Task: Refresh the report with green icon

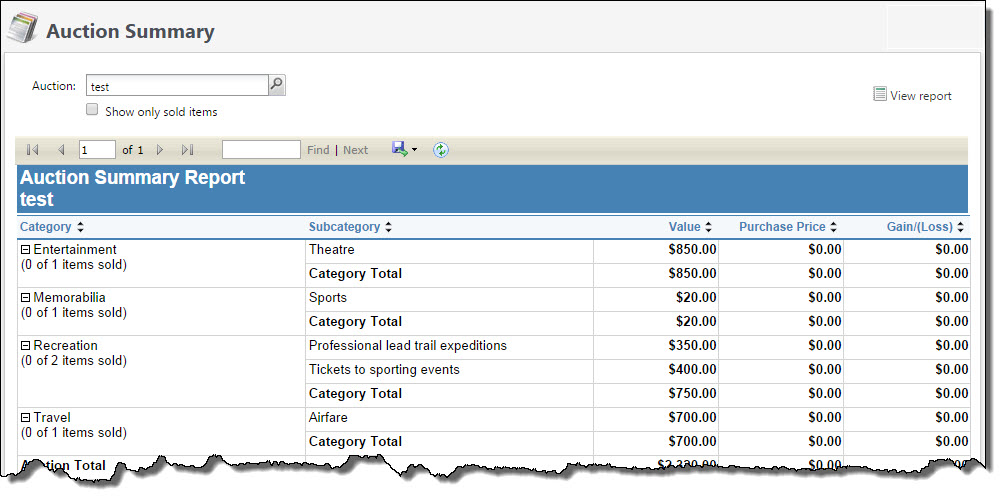Action: coord(441,150)
